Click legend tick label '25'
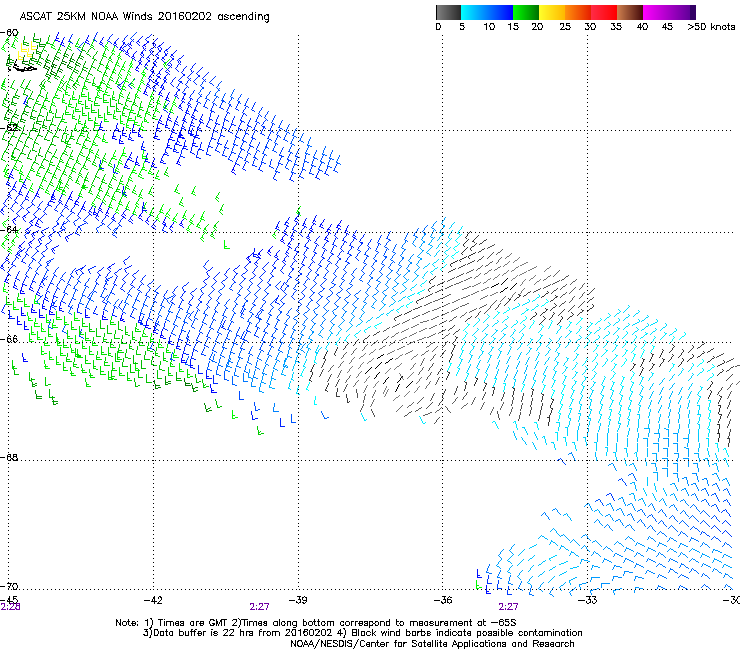Viewport: 740px width, 650px height. 565,27
